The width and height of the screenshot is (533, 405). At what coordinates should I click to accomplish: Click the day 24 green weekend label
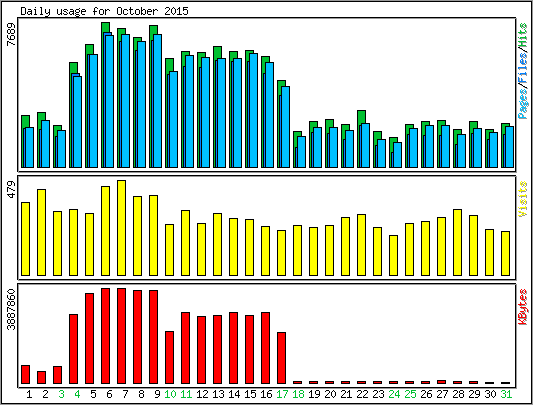pos(394,394)
